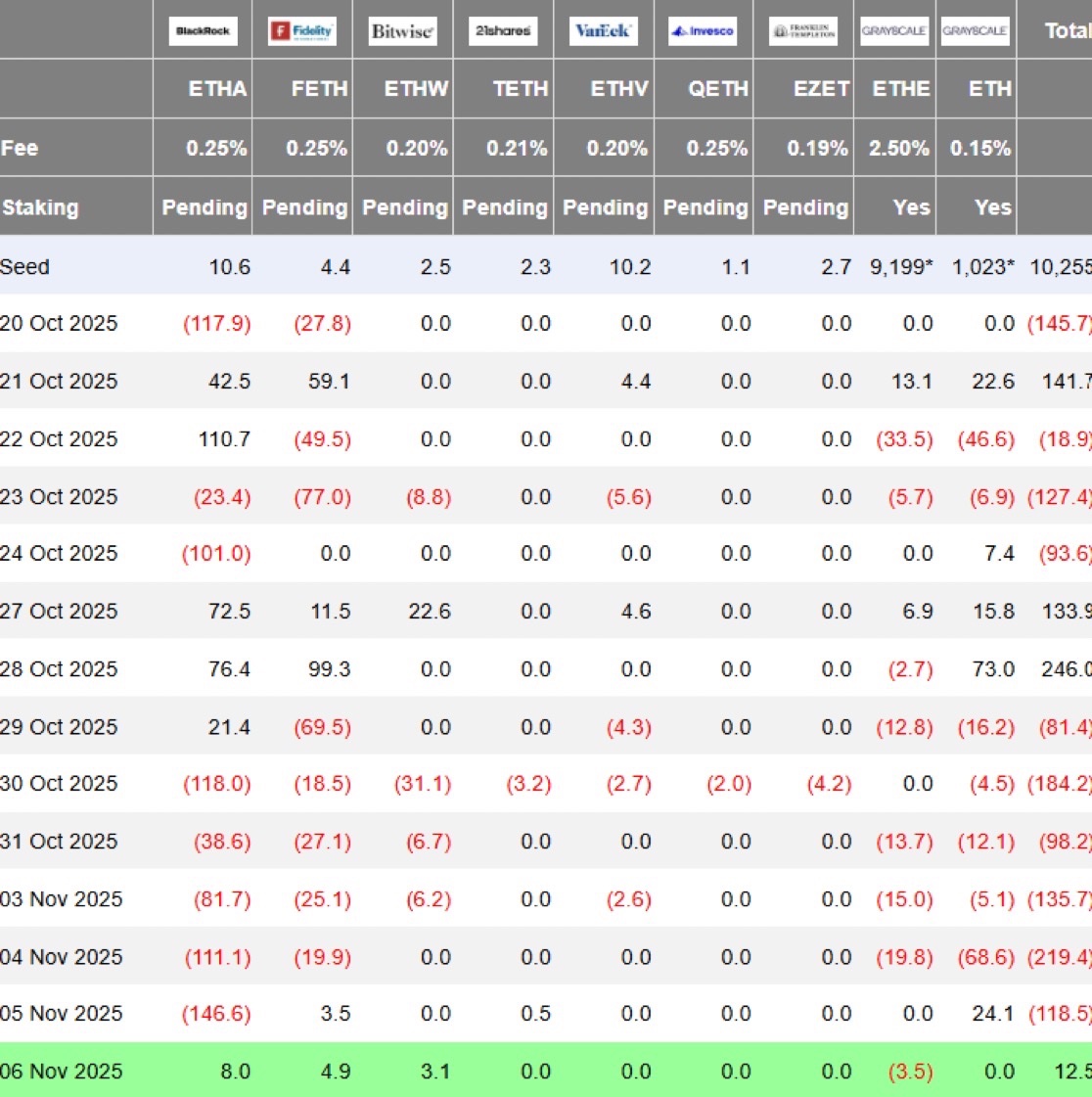Click the 9,199* seed value
The height and width of the screenshot is (1097, 1092).
pos(901,266)
